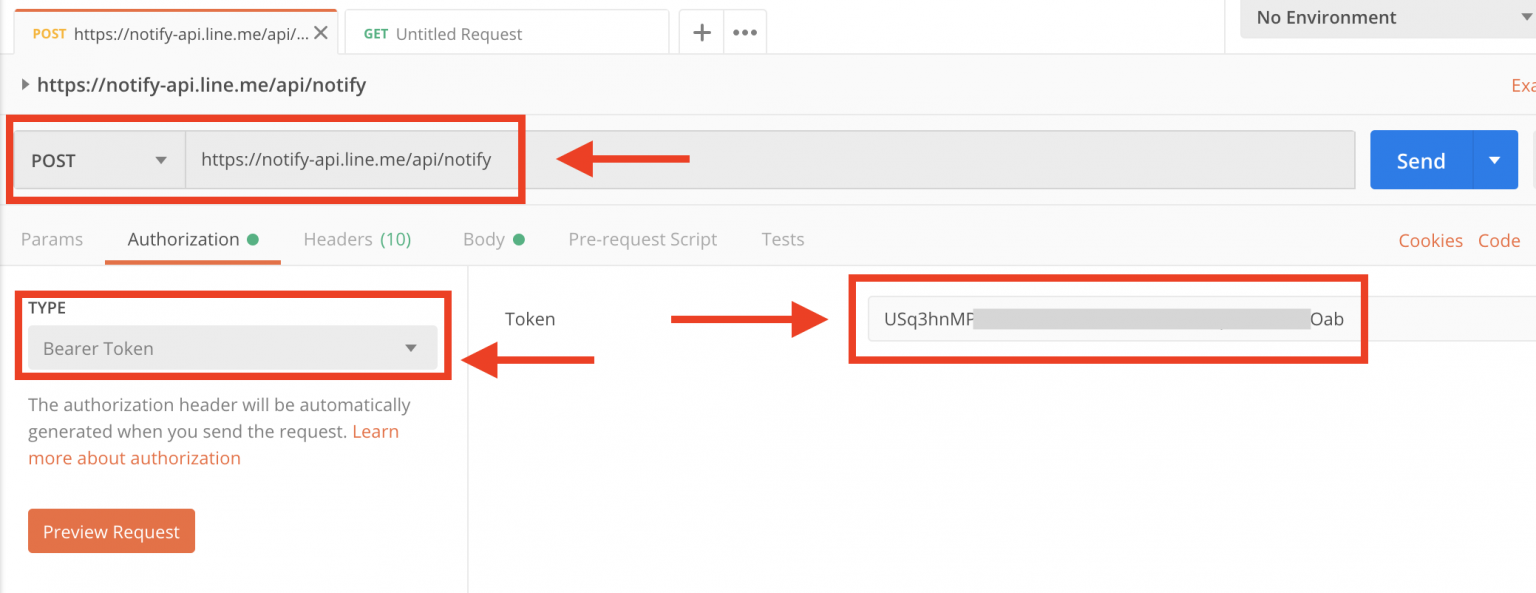Open the more options ellipsis icon

point(744,31)
